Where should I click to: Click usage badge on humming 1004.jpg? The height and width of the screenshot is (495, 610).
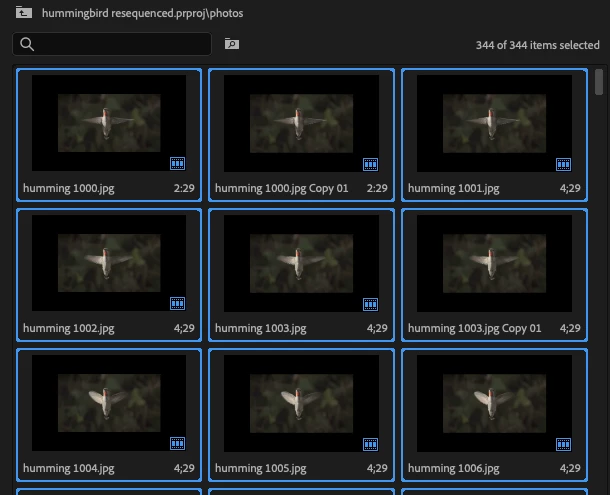178,444
